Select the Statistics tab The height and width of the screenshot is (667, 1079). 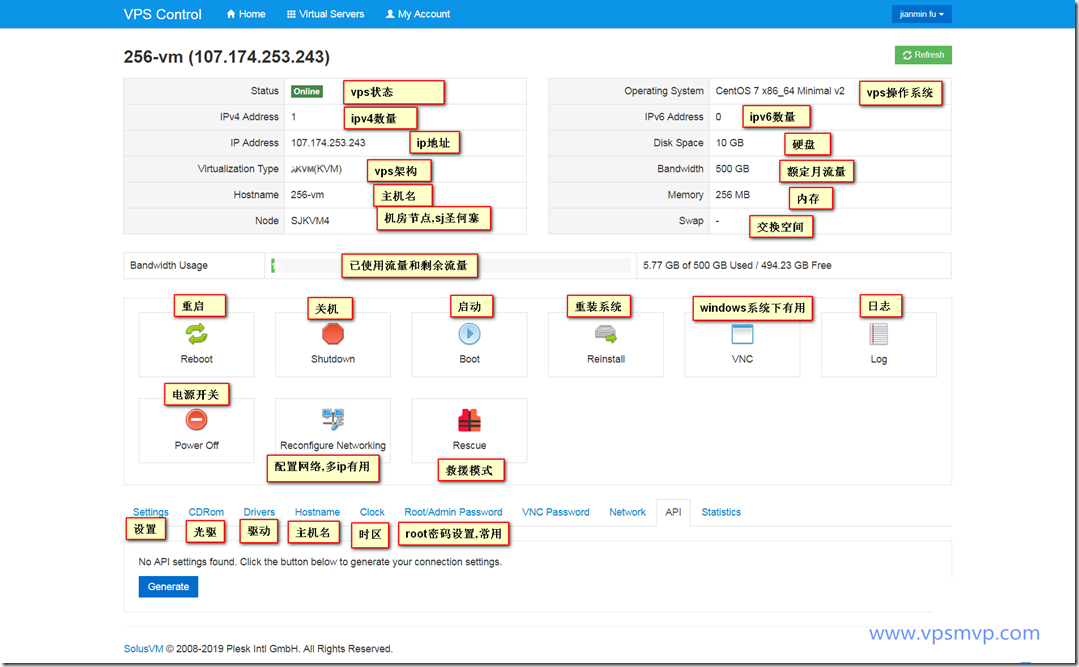pos(721,512)
